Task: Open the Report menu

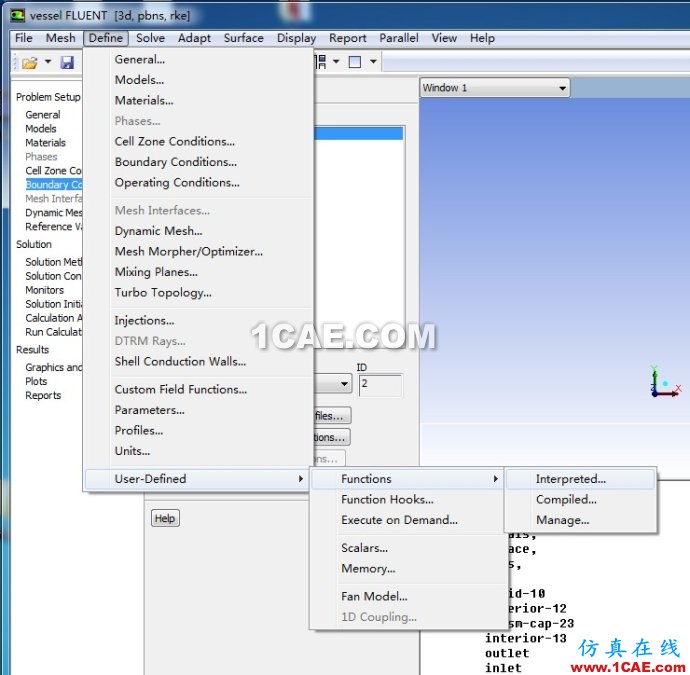Action: click(348, 38)
